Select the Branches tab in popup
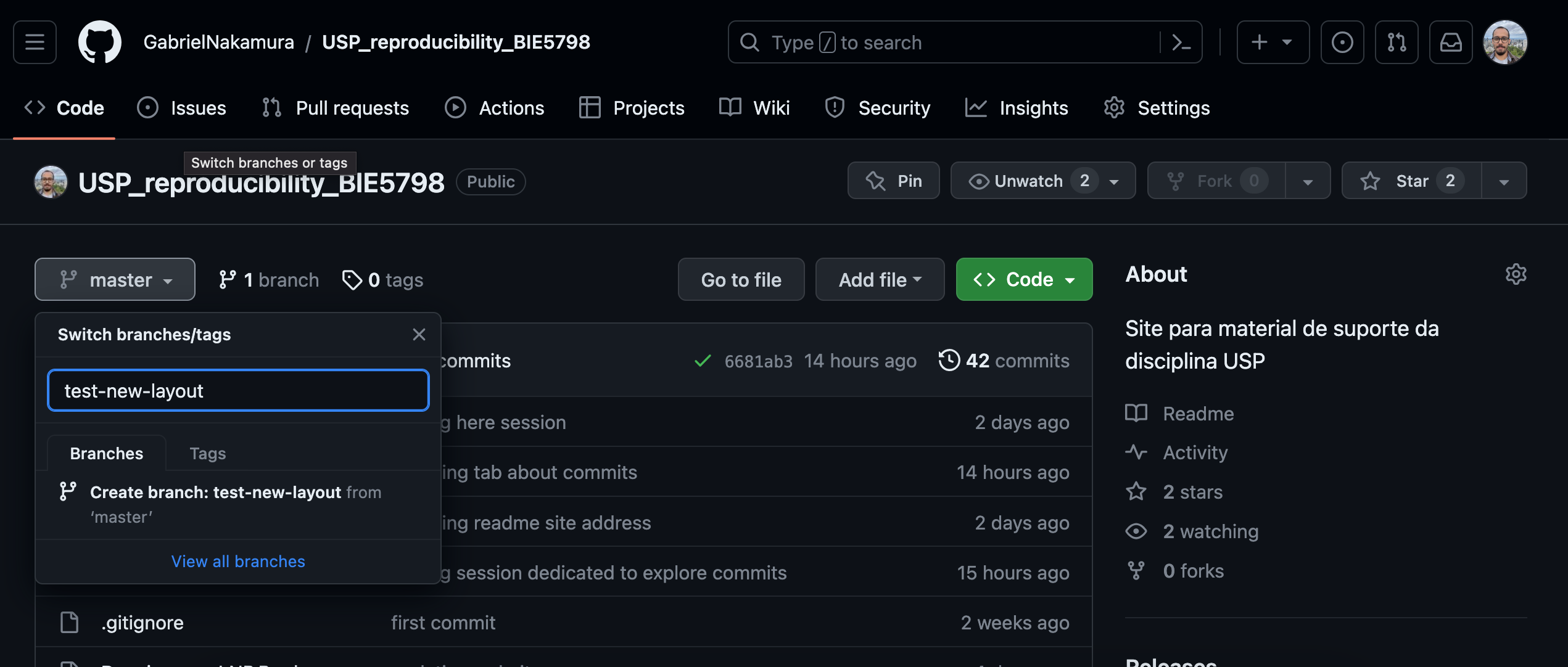 tap(107, 453)
